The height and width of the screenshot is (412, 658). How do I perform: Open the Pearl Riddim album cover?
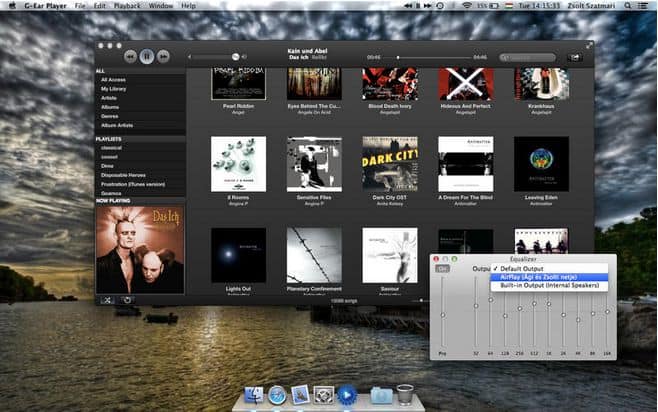click(238, 83)
